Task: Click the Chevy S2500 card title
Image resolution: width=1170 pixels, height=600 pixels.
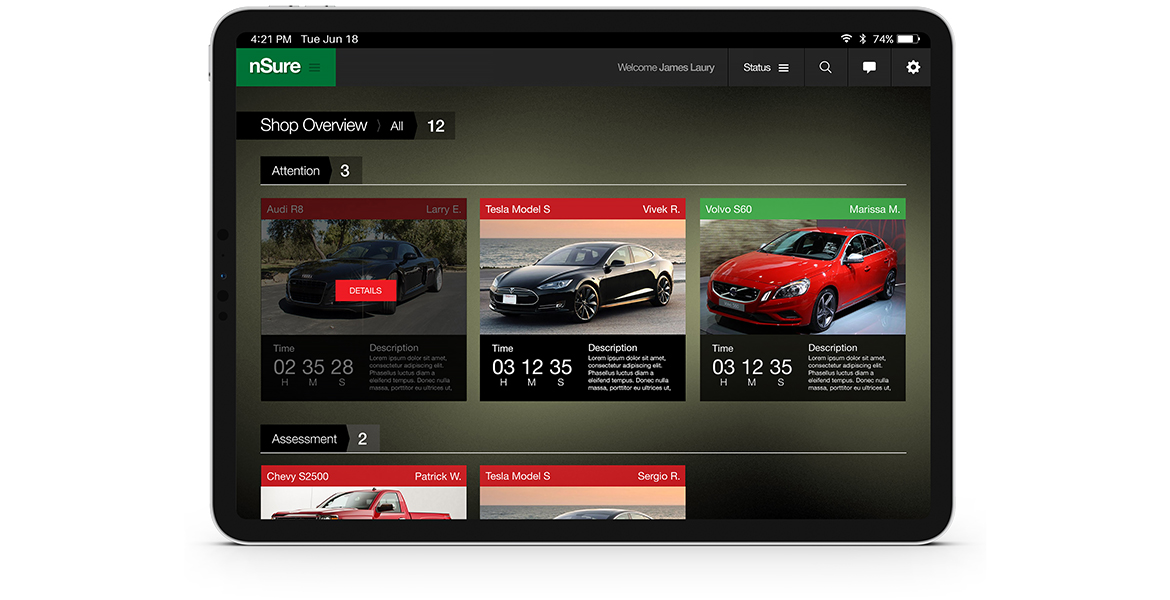Action: [298, 476]
